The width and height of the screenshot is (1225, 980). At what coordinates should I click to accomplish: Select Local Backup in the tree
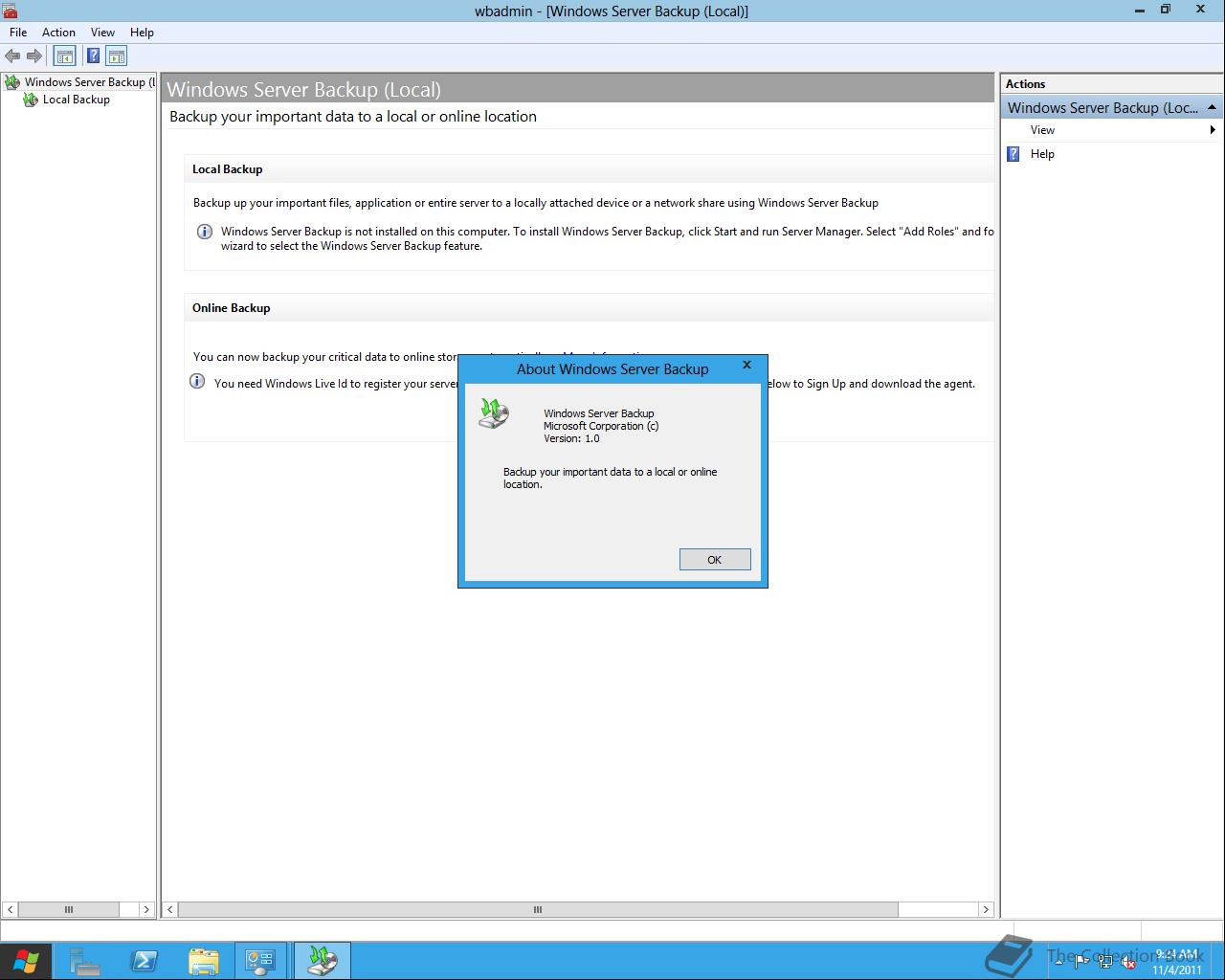(x=77, y=100)
